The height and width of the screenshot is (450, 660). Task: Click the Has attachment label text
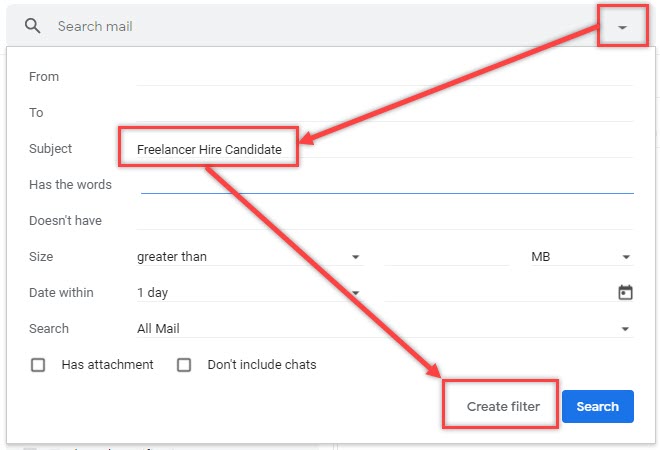pos(107,365)
